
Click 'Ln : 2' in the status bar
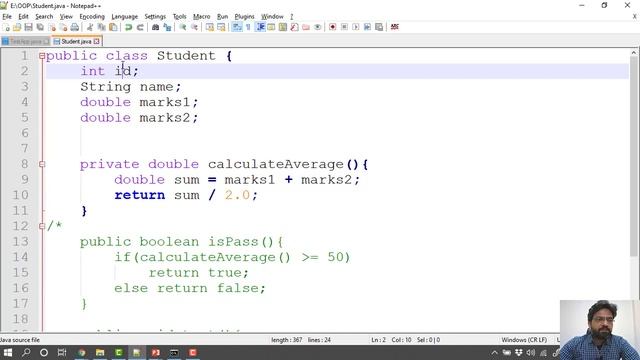coord(378,340)
